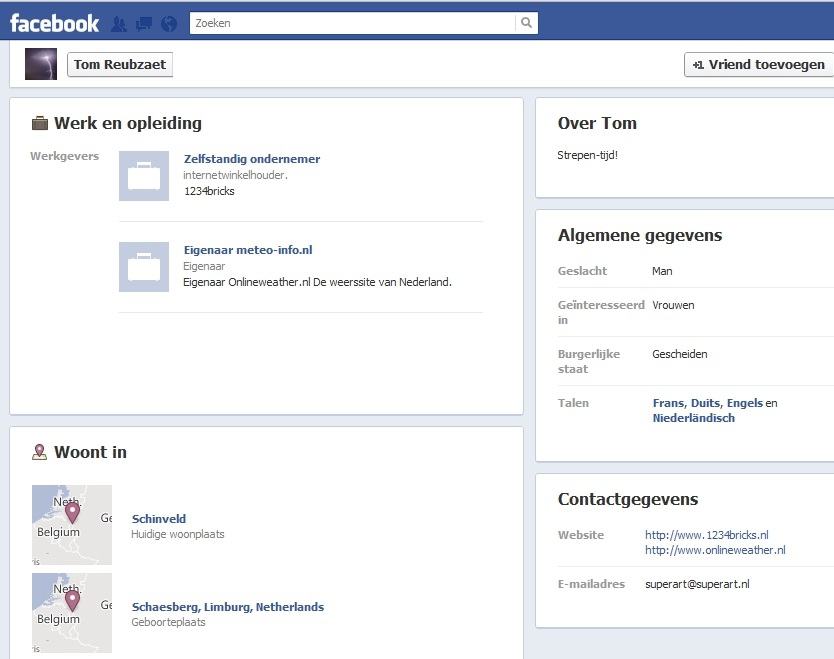This screenshot has width=834, height=659.
Task: Open the Duits language link
Action: (706, 403)
